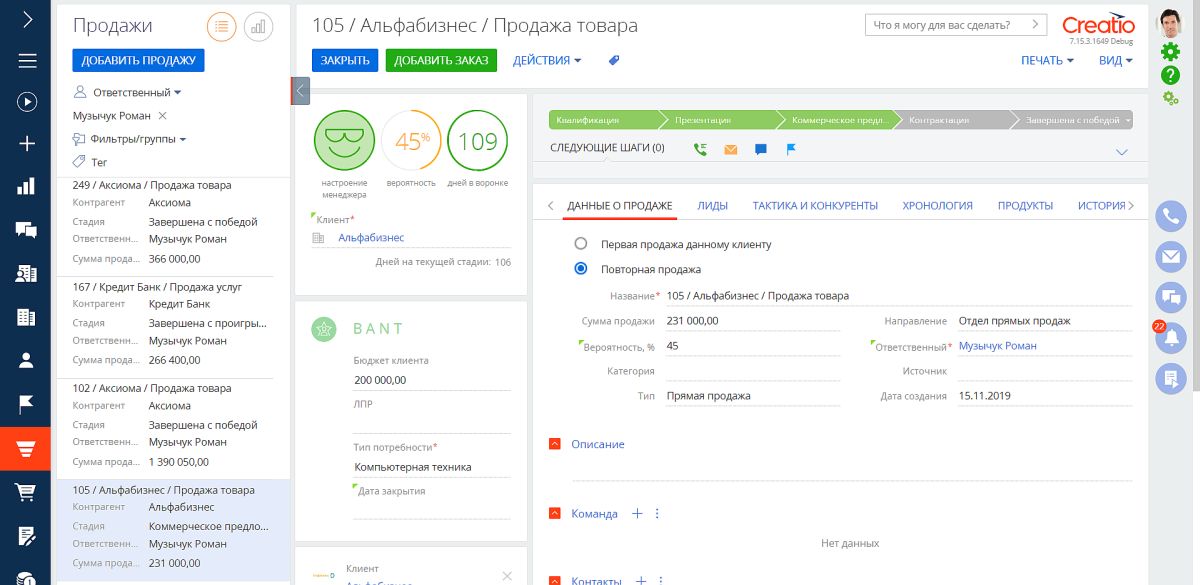This screenshot has width=1200, height=585.
Task: Expand the left navigation panel arrow
Action: (27, 19)
